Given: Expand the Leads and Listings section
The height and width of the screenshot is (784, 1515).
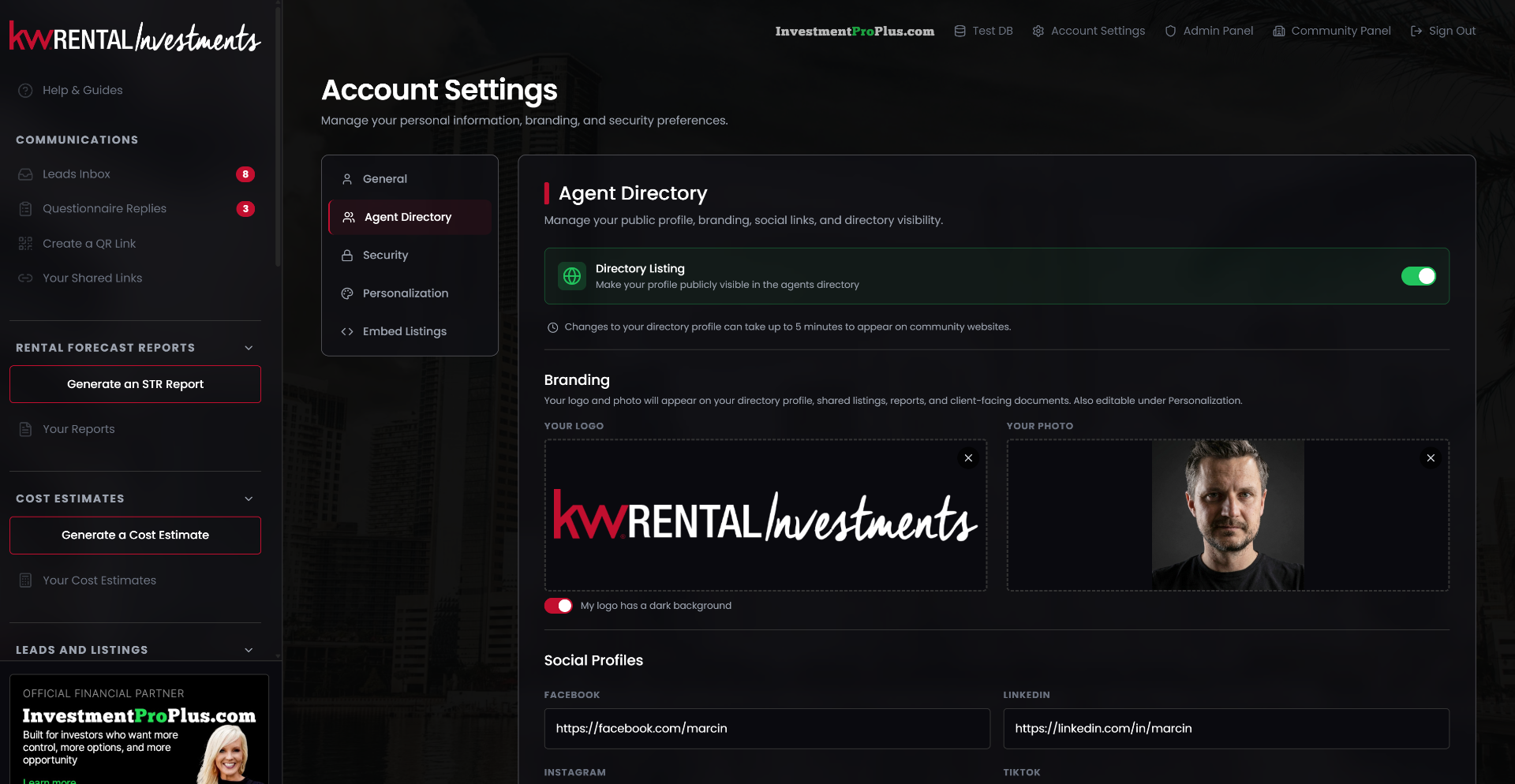Looking at the screenshot, I should [249, 650].
